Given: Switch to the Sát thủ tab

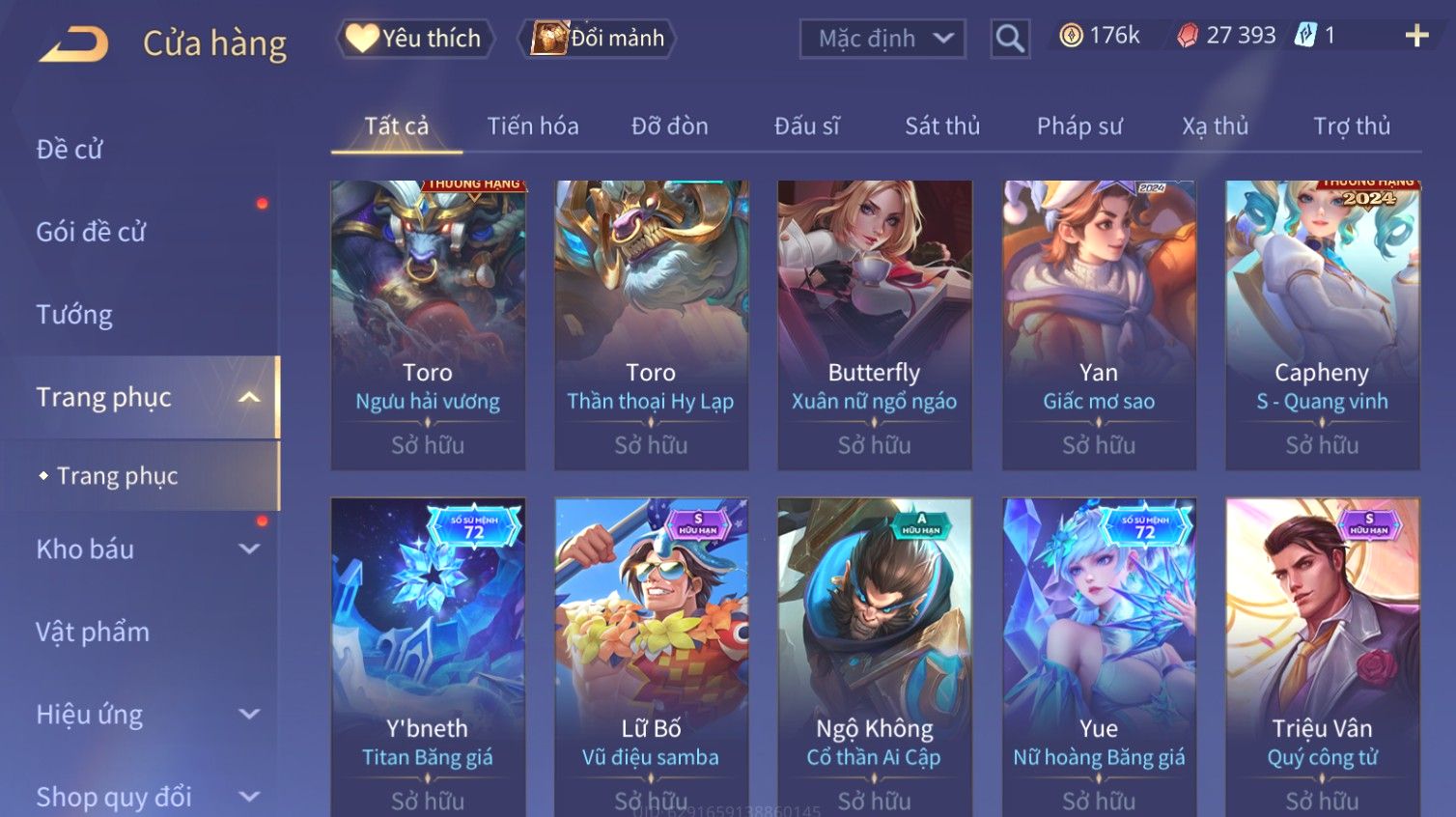Looking at the screenshot, I should pyautogui.click(x=942, y=126).
